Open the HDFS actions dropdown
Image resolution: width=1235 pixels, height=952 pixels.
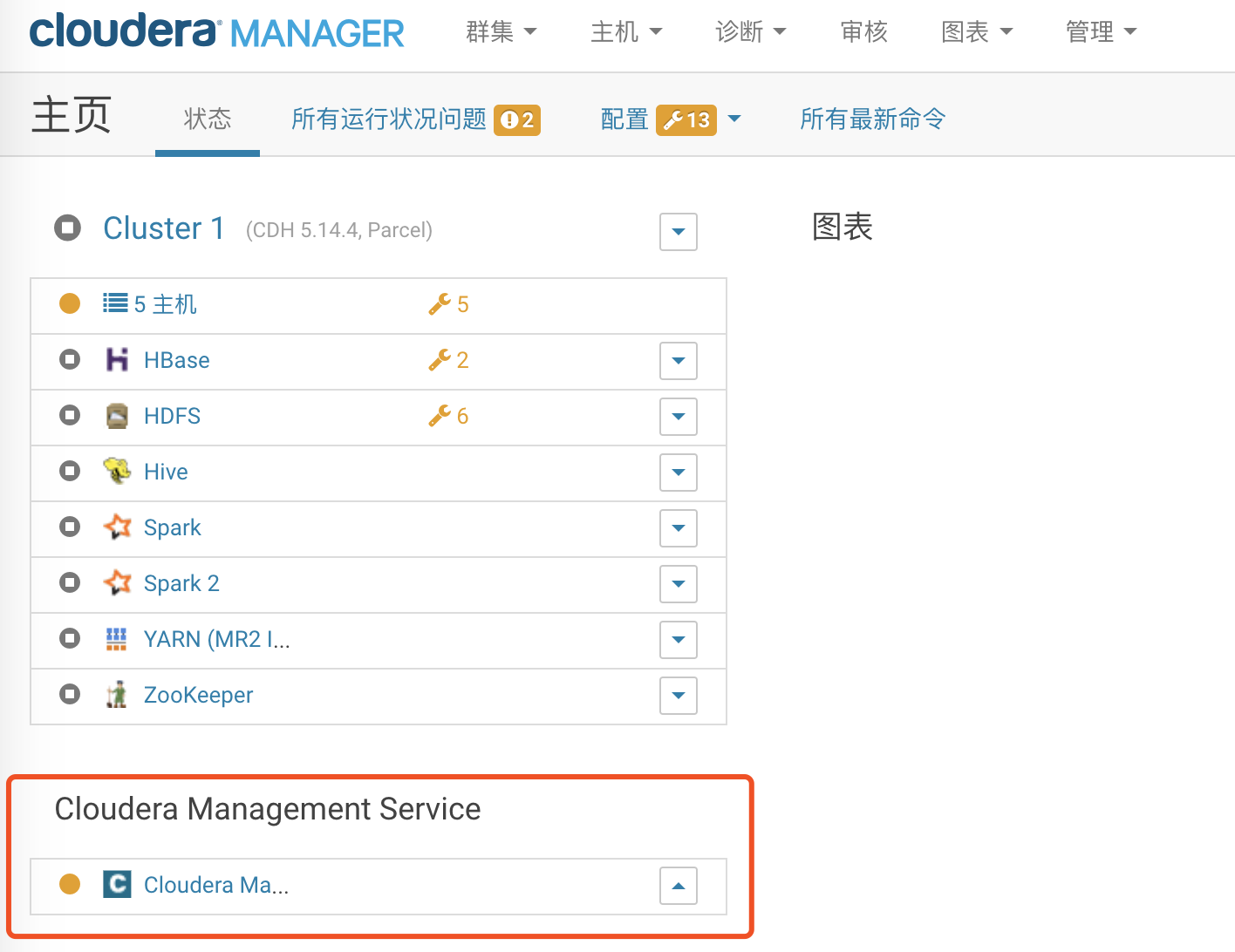click(x=679, y=417)
